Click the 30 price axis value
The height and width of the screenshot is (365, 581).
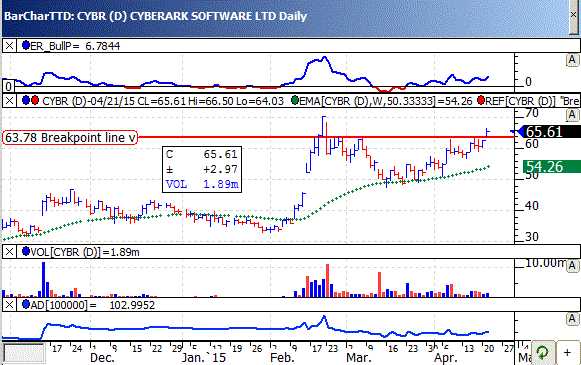[532, 236]
